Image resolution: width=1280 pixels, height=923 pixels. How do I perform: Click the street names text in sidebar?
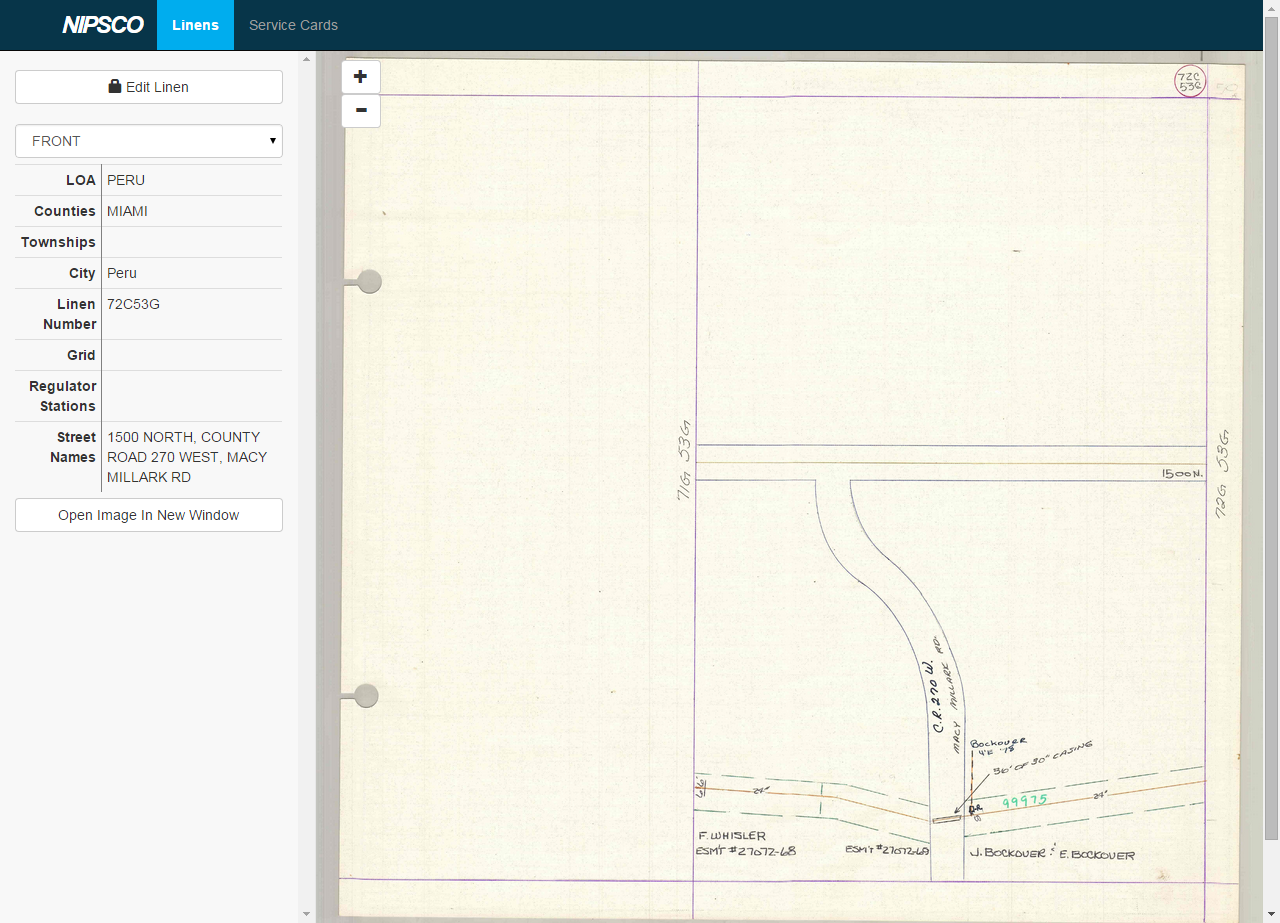[x=187, y=457]
